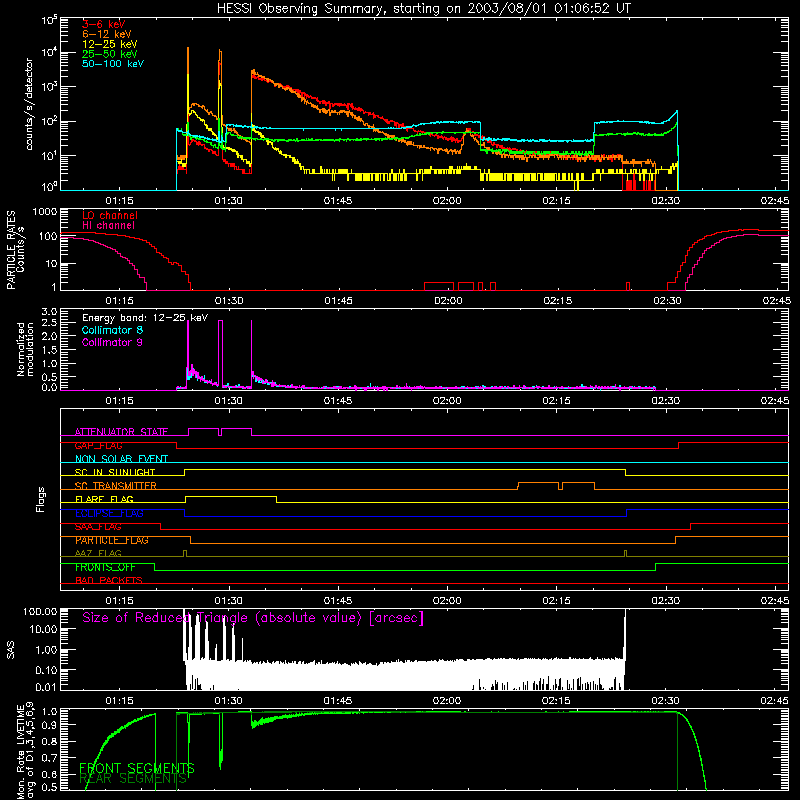Click the HI channel legend label
Image resolution: width=800 pixels, height=800 pixels.
coord(108,226)
